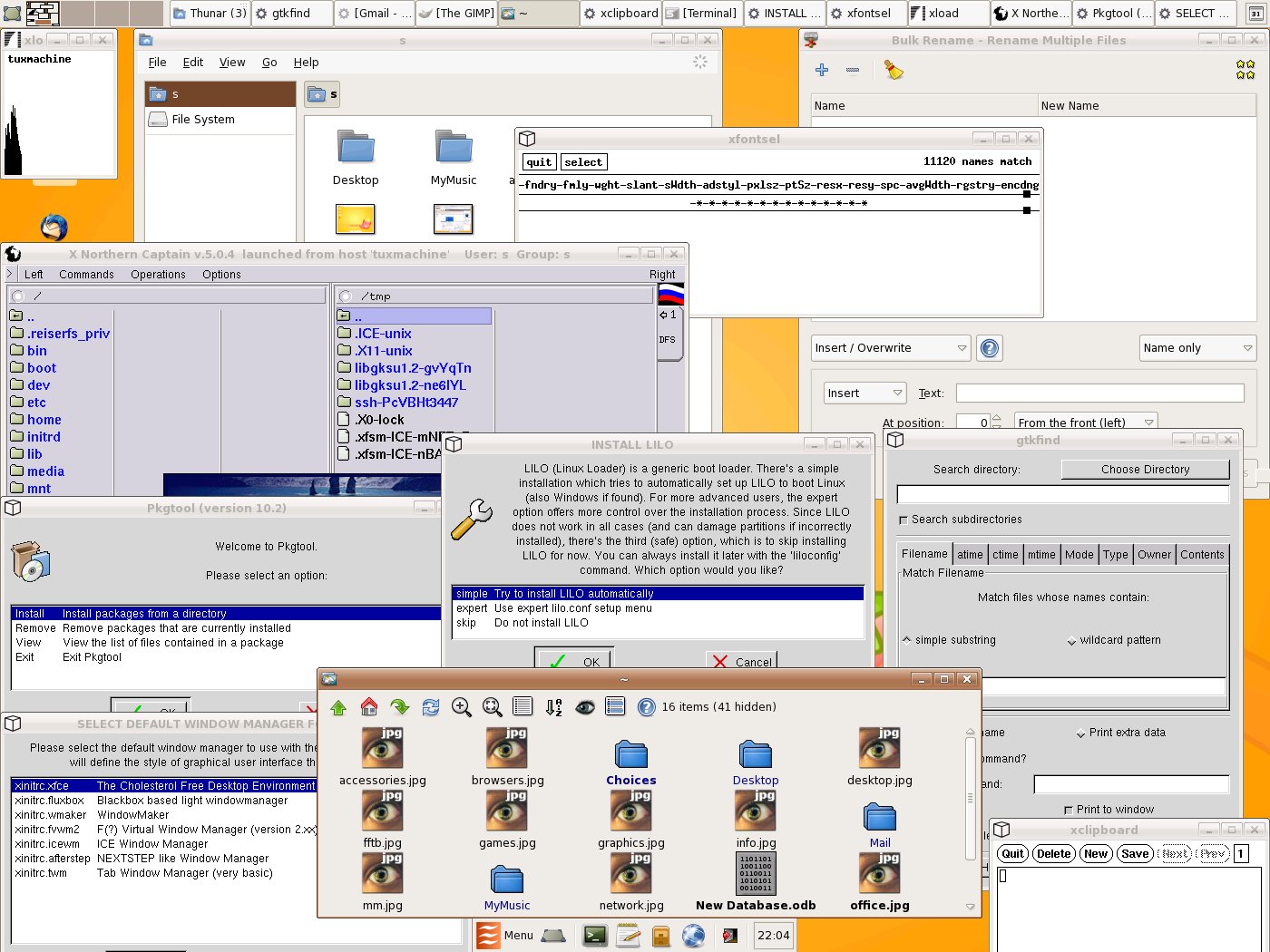Open the .reiserfs_priv folder in left panel
Viewport: 1270px width, 952px height.
(x=61, y=334)
